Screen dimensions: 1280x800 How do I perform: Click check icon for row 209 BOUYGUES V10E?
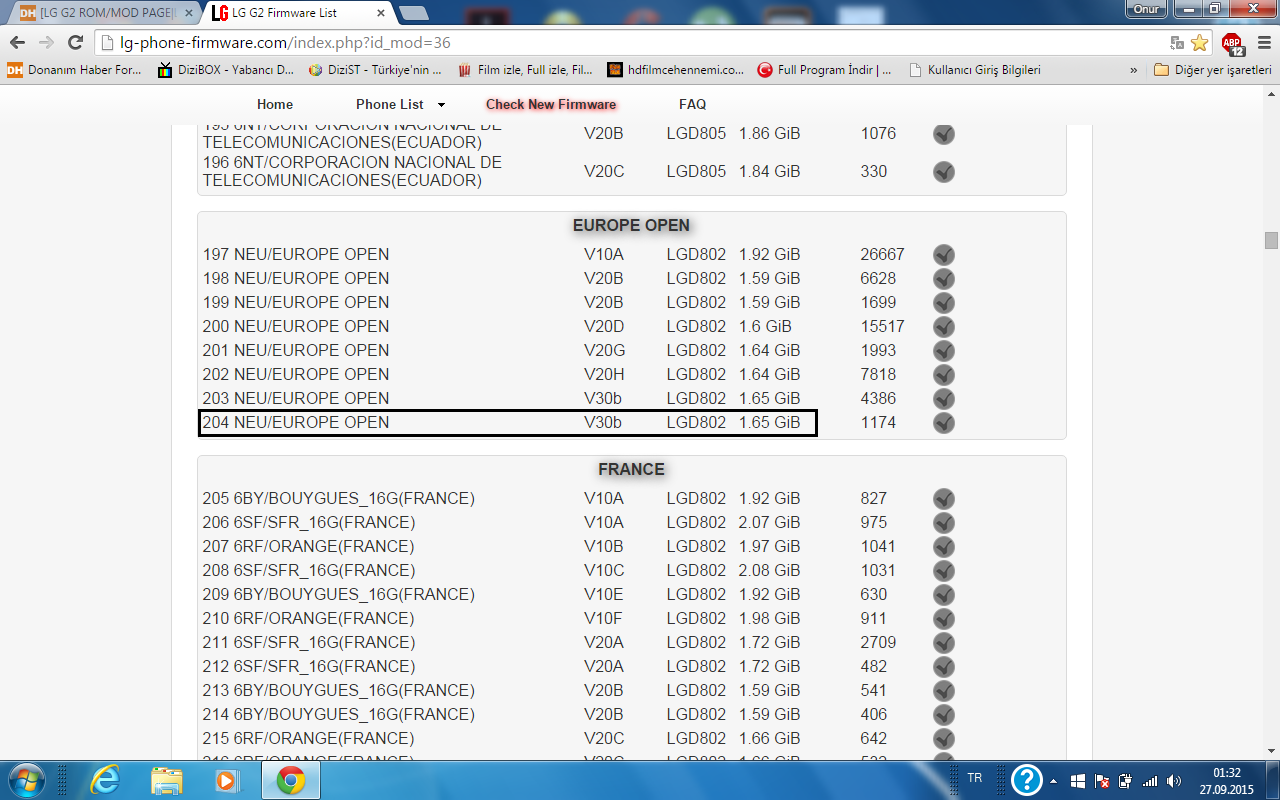943,595
